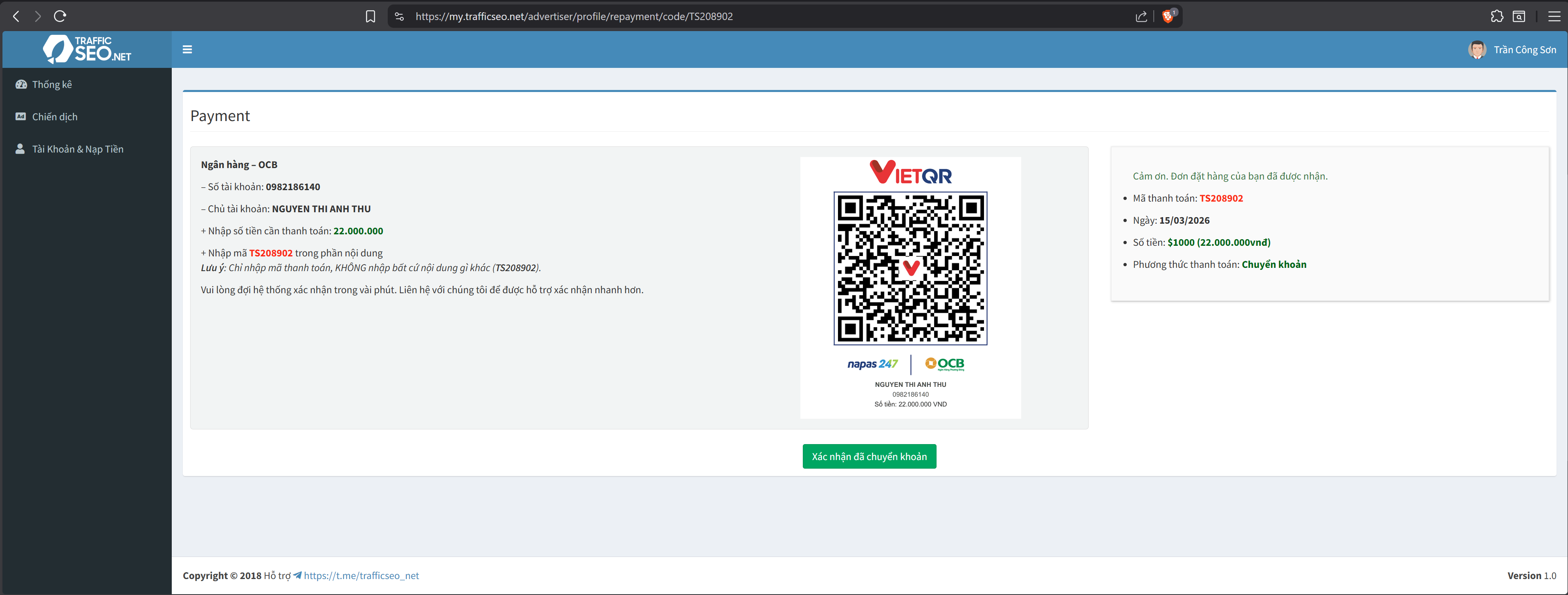Screen dimensions: 1568x595
Task: Expand Tài Khoản & Nạp Tiền menu
Action: coord(77,149)
